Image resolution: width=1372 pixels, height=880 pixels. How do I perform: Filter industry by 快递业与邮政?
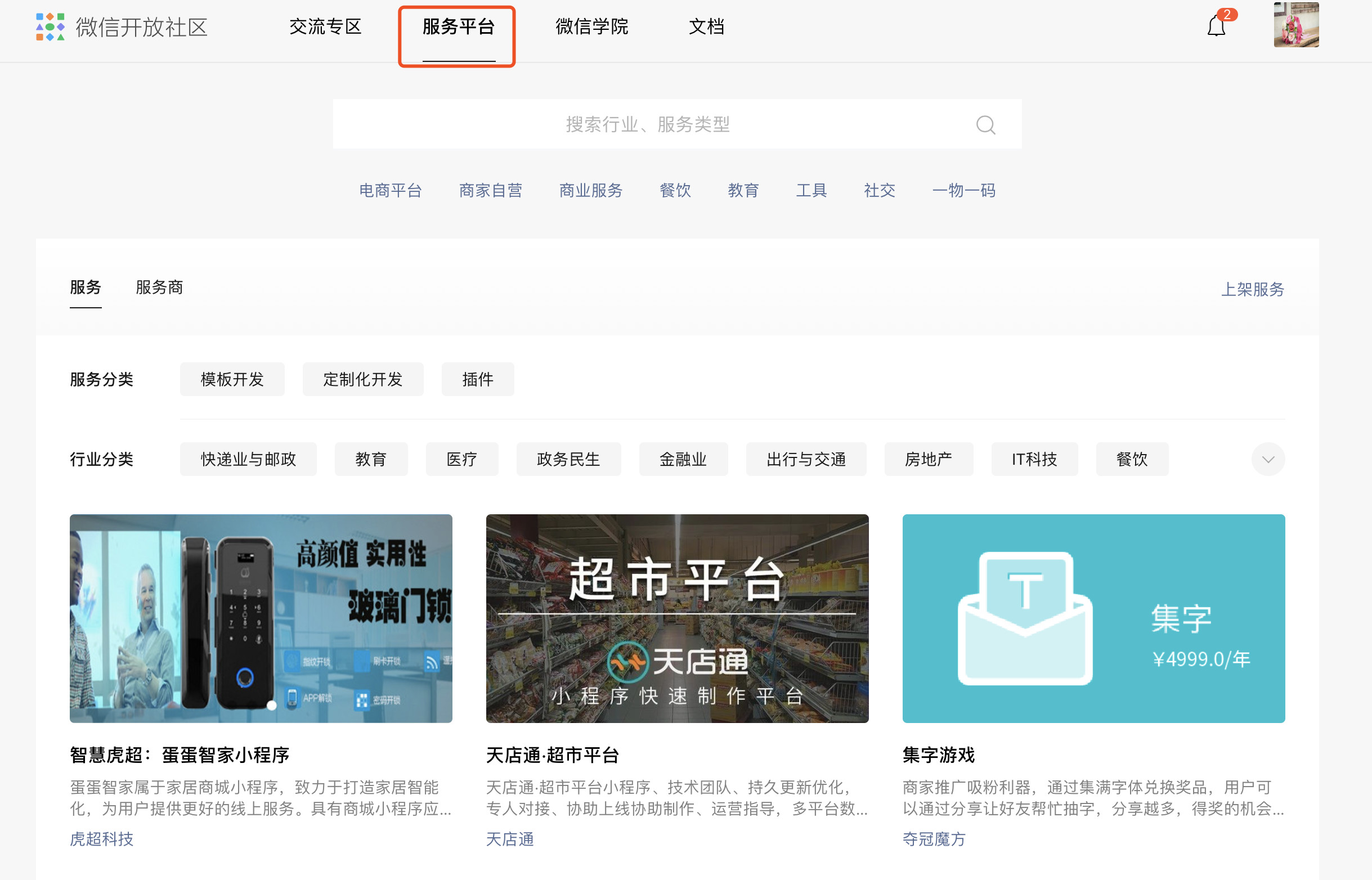click(248, 460)
